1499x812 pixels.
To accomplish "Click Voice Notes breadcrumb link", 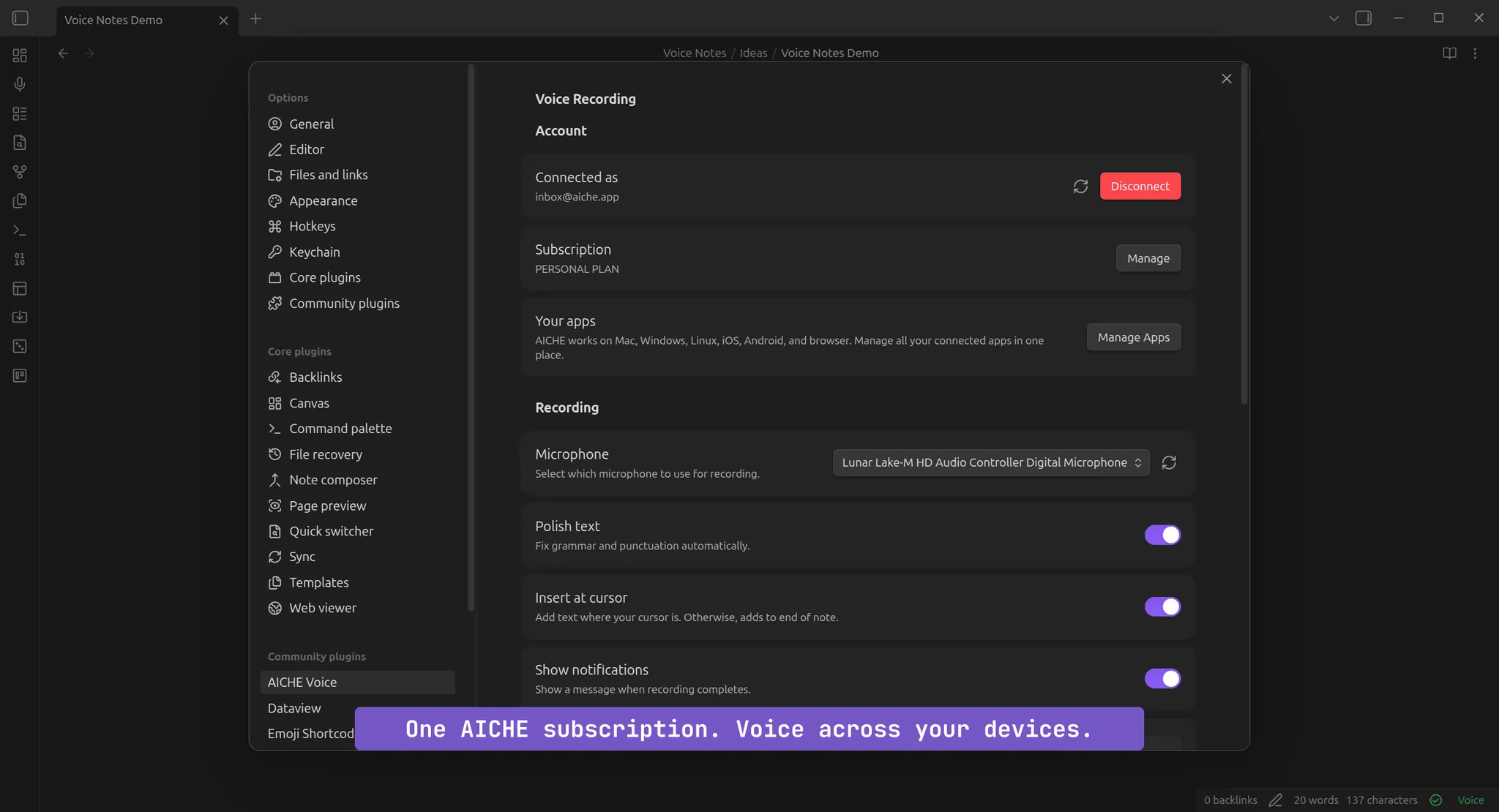I will pyautogui.click(x=694, y=53).
